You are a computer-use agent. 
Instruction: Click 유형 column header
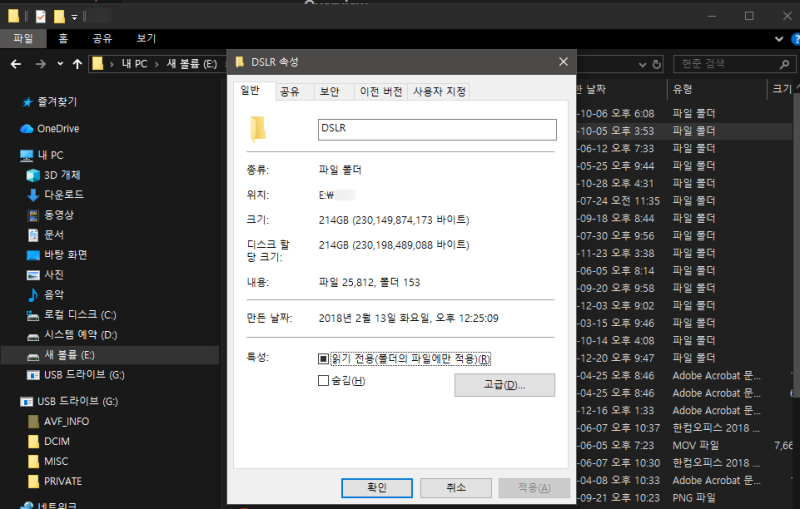click(x=682, y=89)
